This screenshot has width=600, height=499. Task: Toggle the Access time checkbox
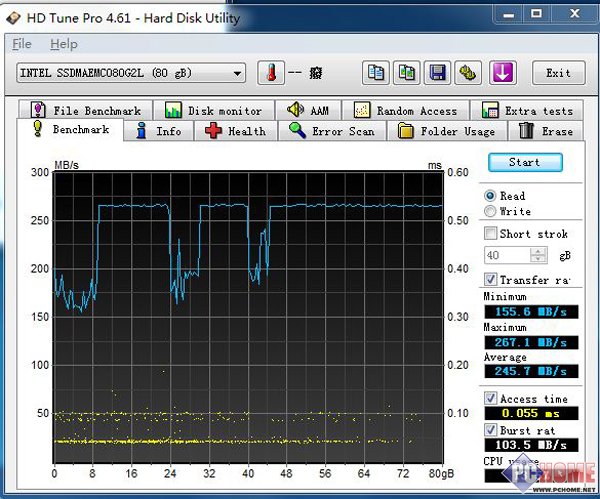(490, 398)
